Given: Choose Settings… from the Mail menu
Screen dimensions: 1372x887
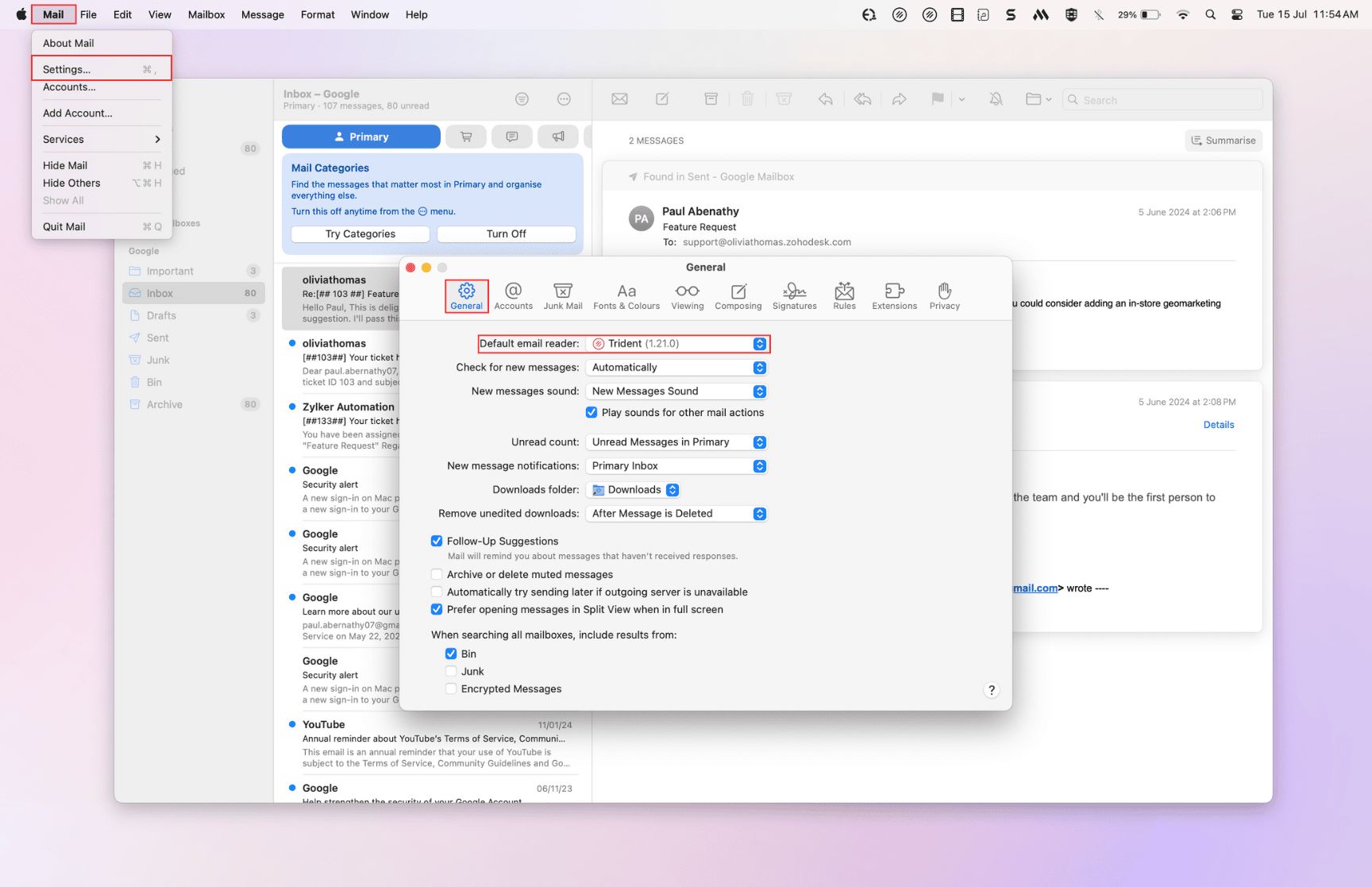Looking at the screenshot, I should pos(102,69).
